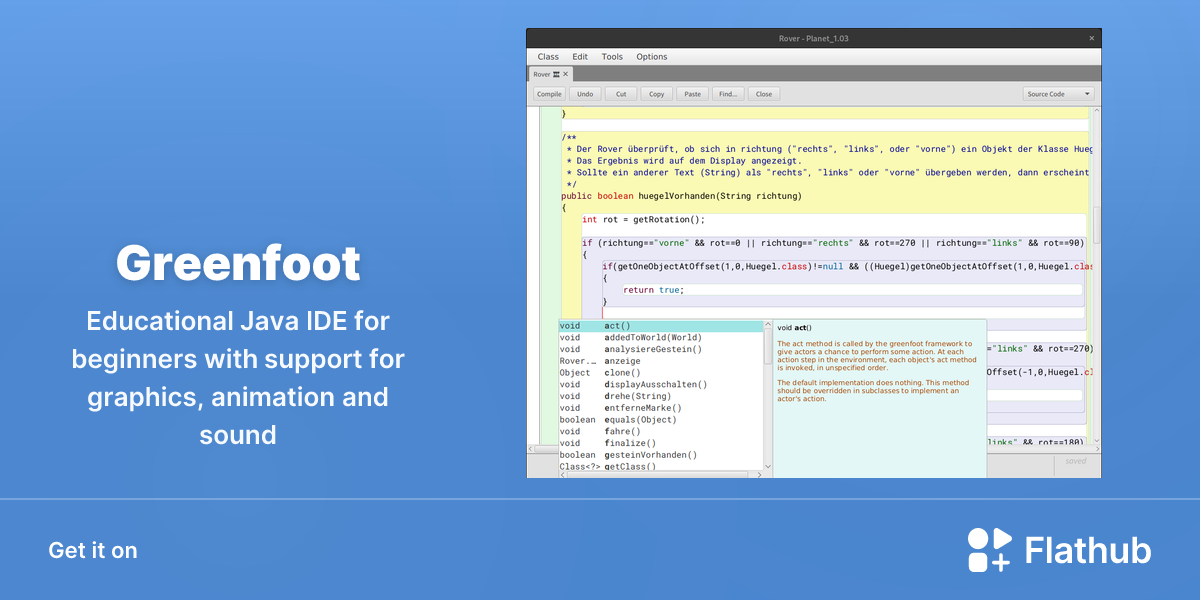This screenshot has height=600, width=1200.
Task: Select drehe(String) suggestion
Action: coord(660,396)
